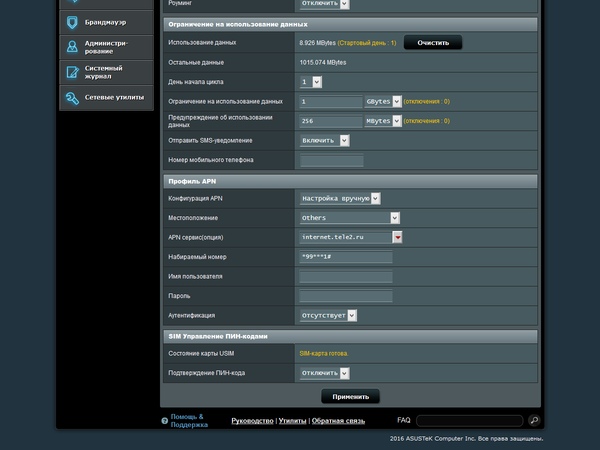
Task: Click the Профиль APN section header
Action: 350,181
